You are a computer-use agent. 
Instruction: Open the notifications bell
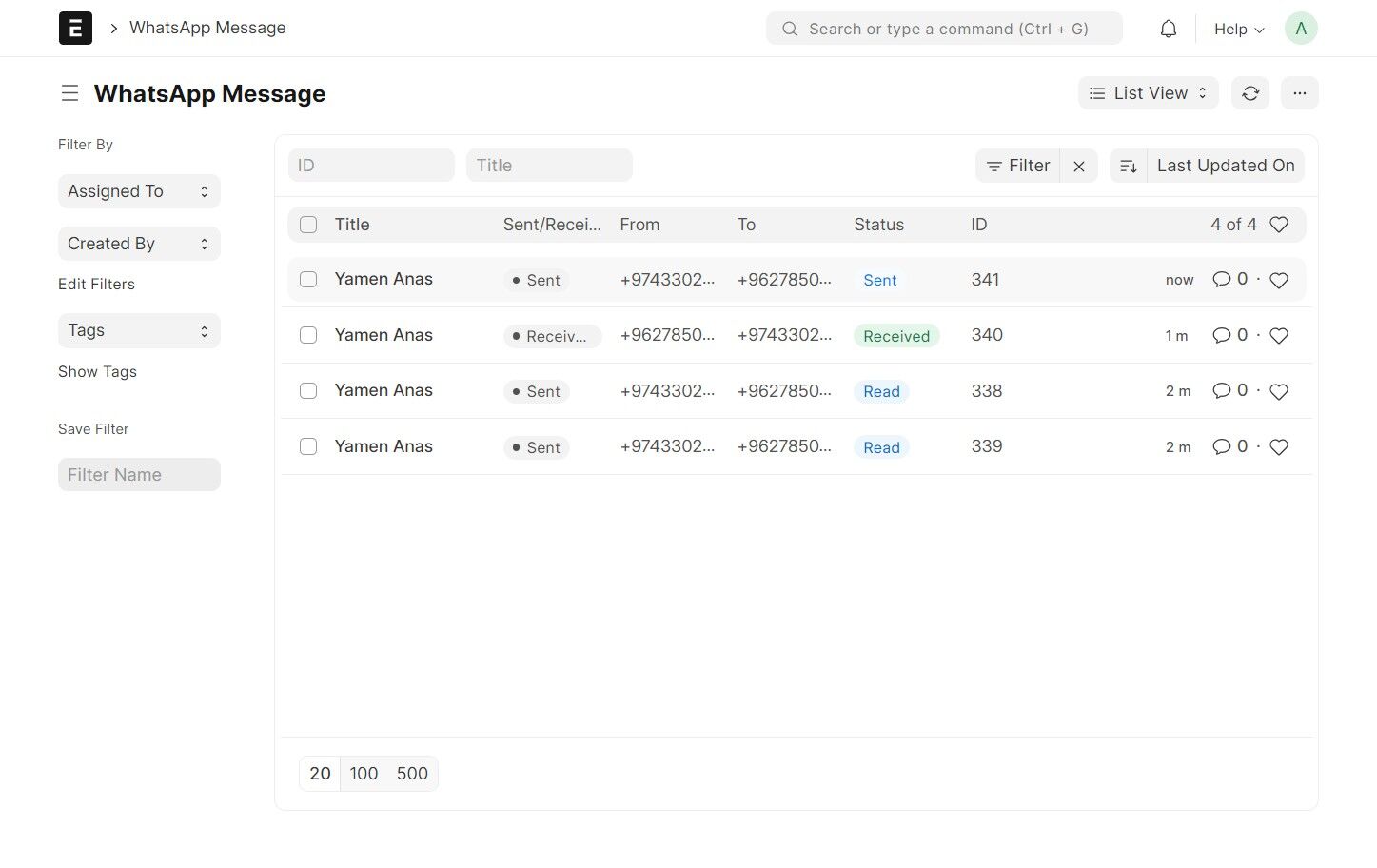point(1169,29)
